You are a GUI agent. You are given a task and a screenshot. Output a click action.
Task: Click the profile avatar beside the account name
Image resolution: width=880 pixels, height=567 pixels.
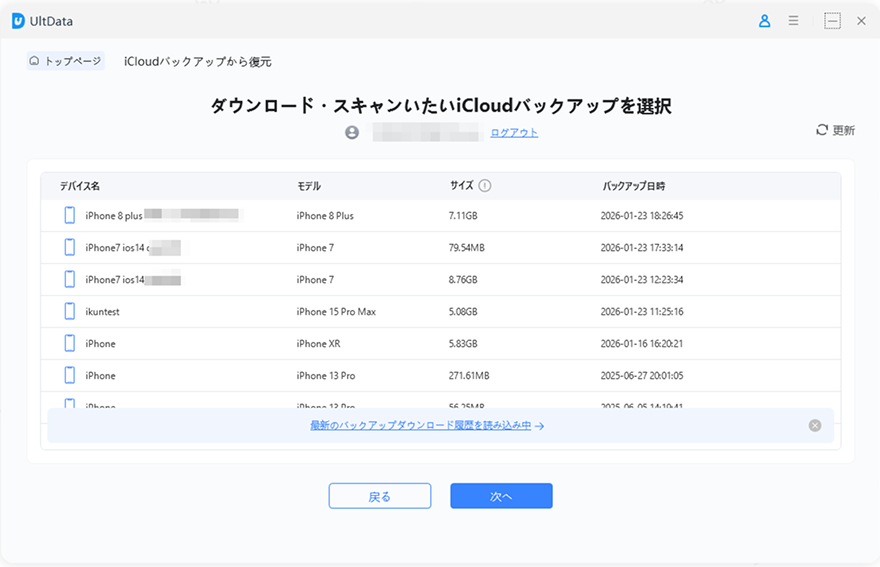tap(352, 132)
